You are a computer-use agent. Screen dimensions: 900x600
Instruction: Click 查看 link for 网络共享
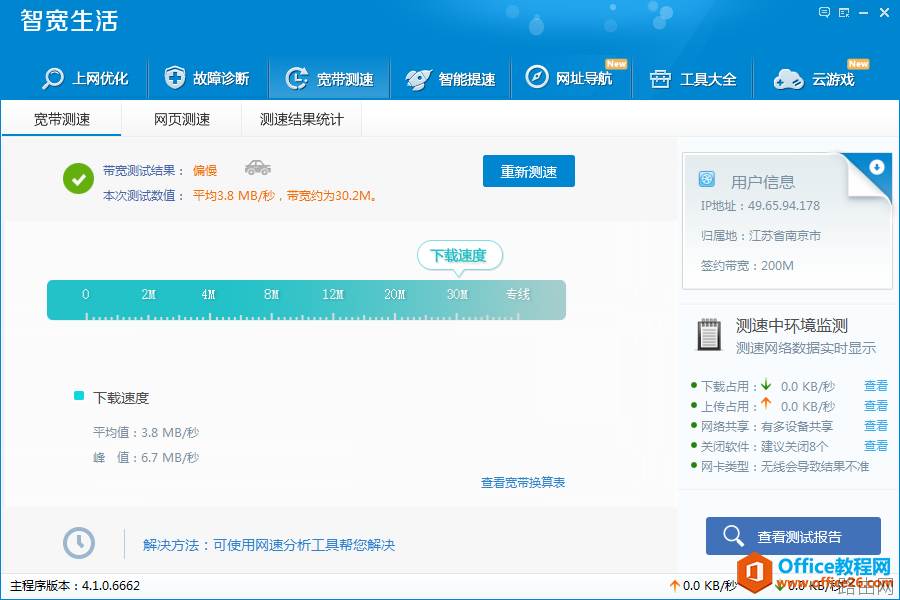pyautogui.click(x=876, y=425)
